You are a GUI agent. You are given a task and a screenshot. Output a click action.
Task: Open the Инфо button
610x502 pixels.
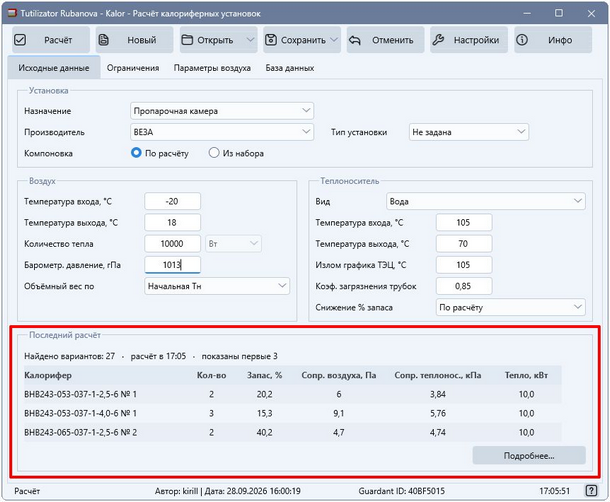point(553,40)
